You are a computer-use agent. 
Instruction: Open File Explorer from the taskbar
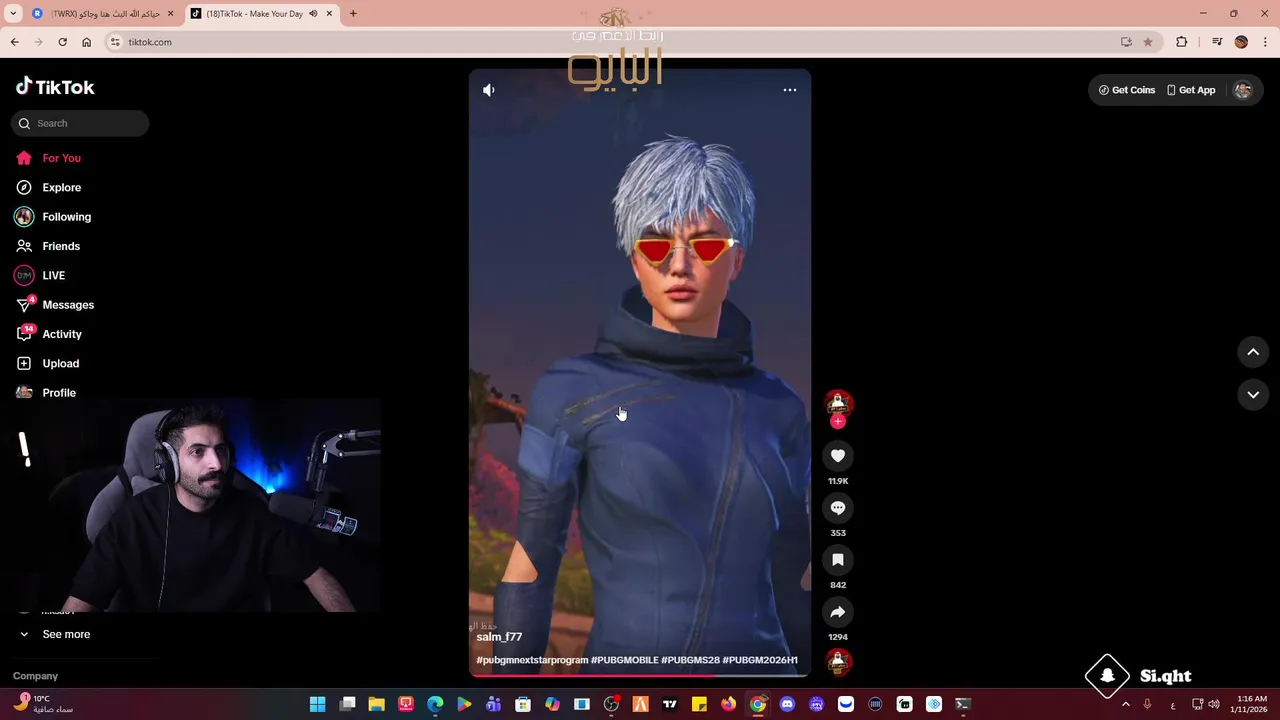[376, 705]
